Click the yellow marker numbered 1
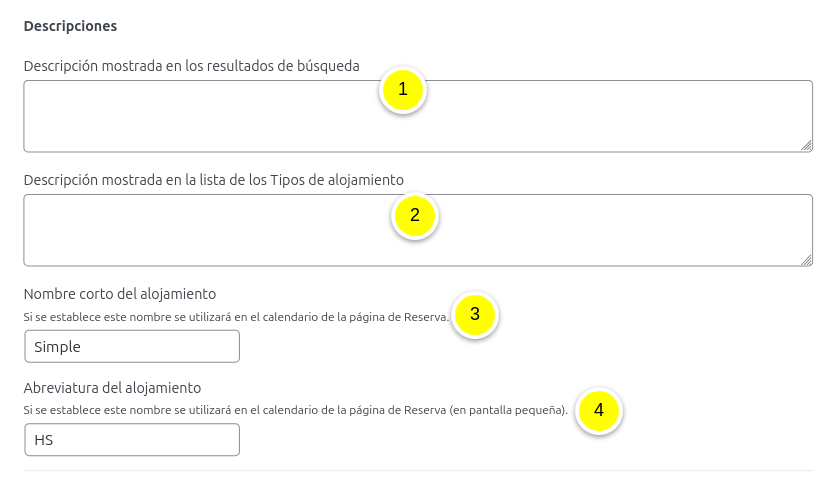 pos(402,90)
